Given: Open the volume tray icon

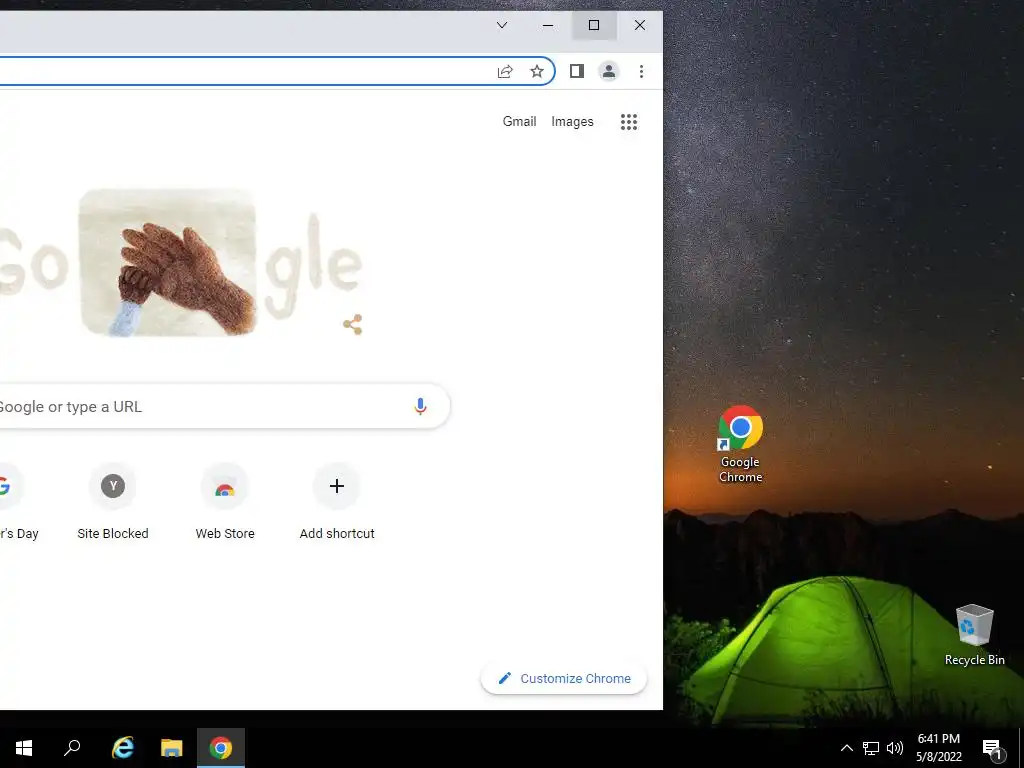Looking at the screenshot, I should pos(895,748).
